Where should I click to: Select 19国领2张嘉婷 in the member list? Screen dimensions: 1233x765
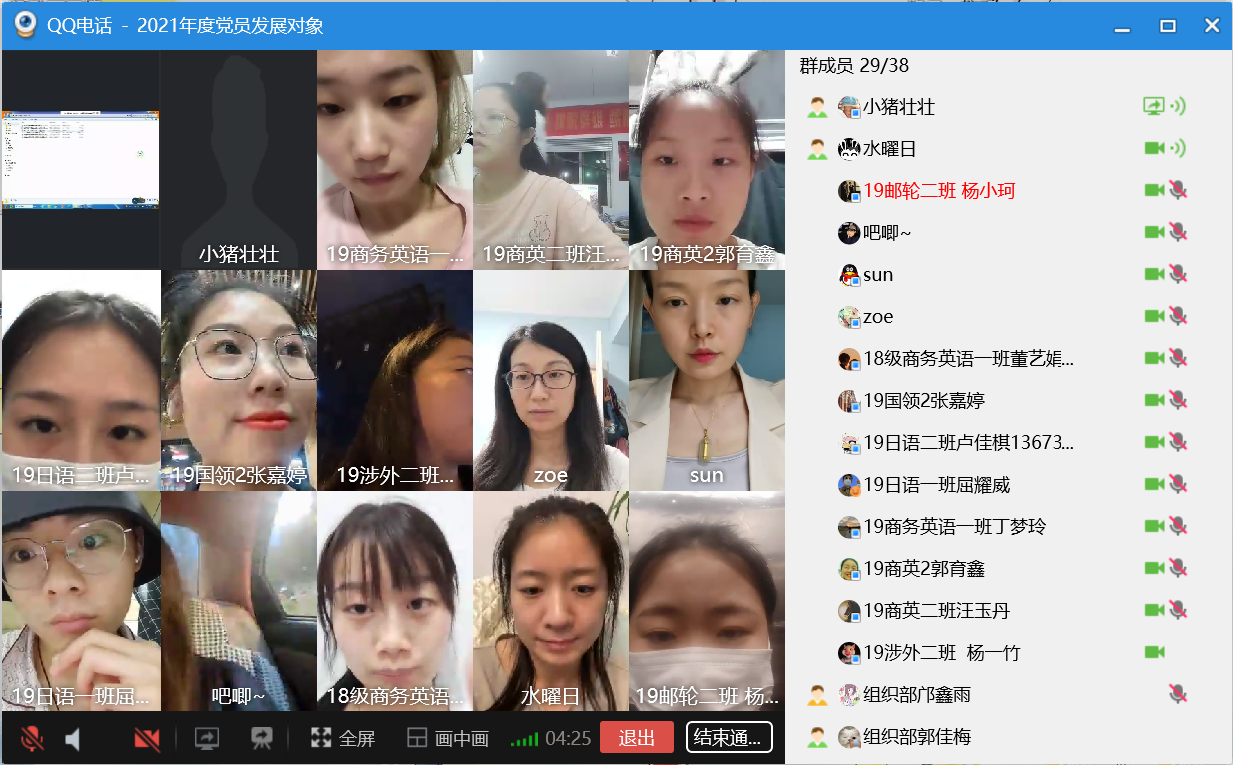[x=923, y=401]
